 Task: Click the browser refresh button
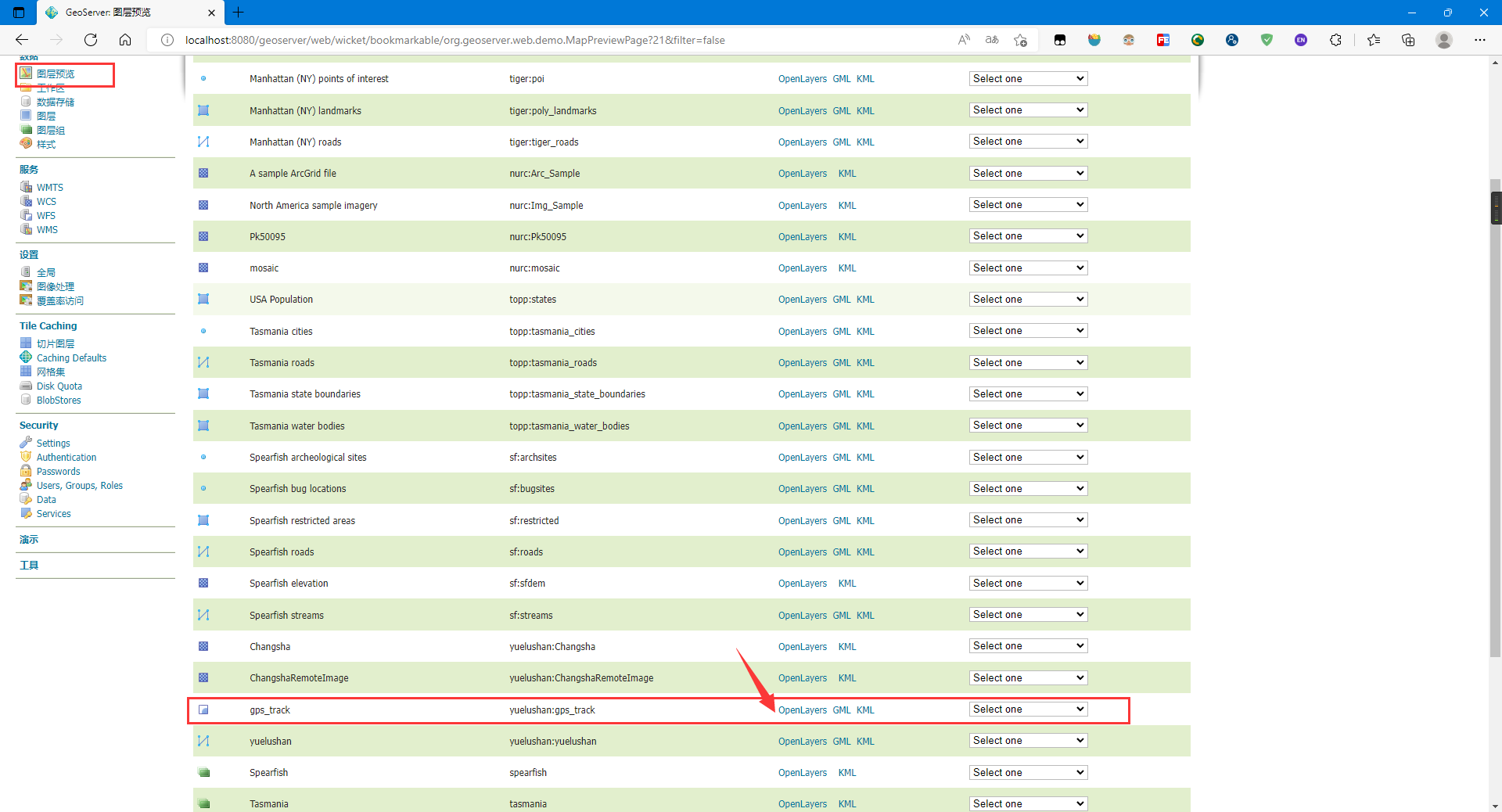[91, 40]
